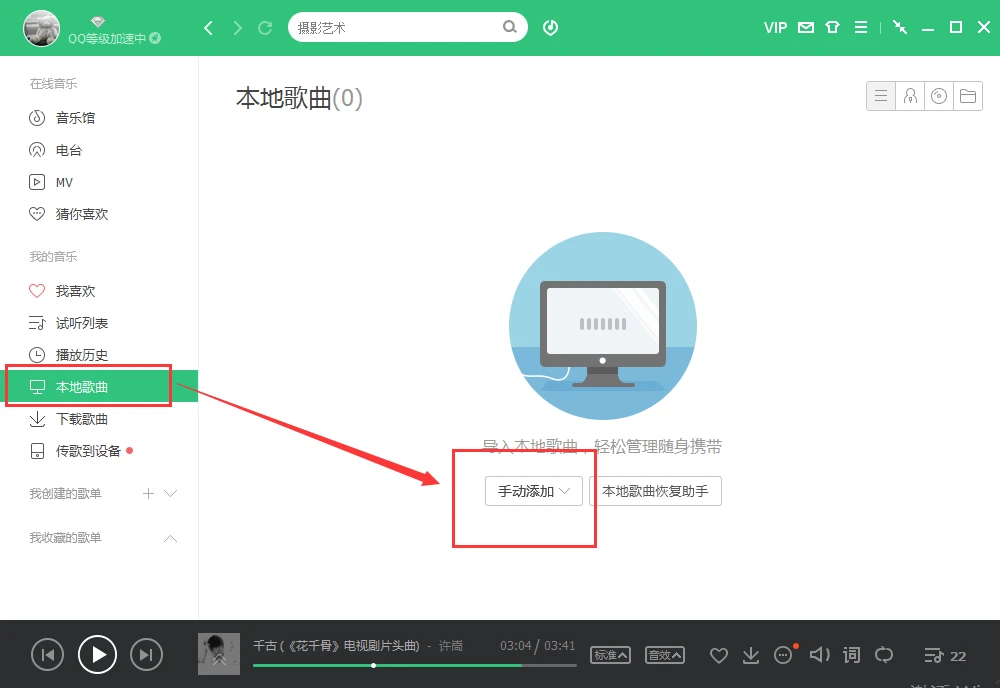Click artist name 许嵩
The image size is (1000, 688).
pyautogui.click(x=451, y=646)
